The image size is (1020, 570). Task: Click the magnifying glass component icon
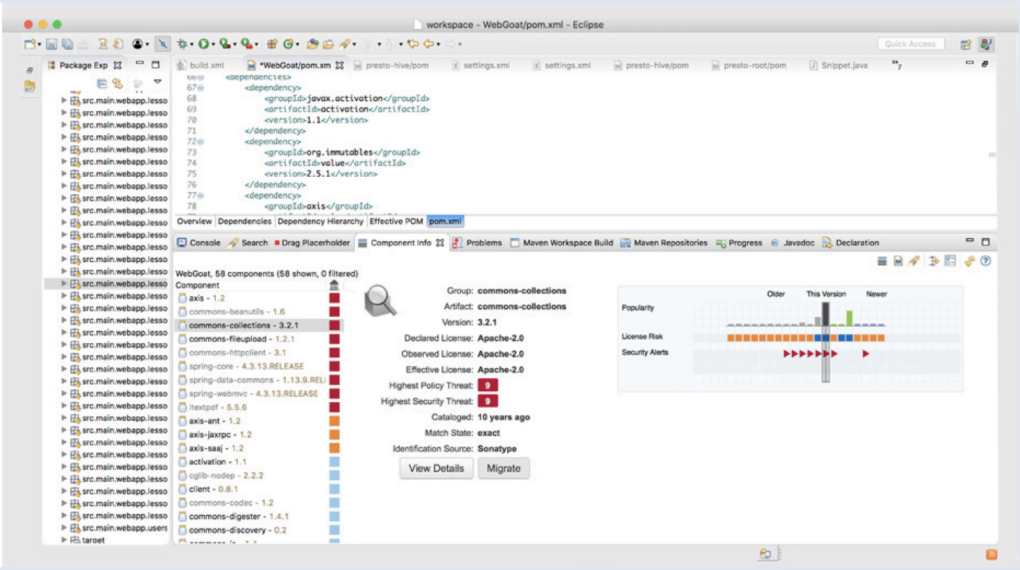click(x=380, y=301)
